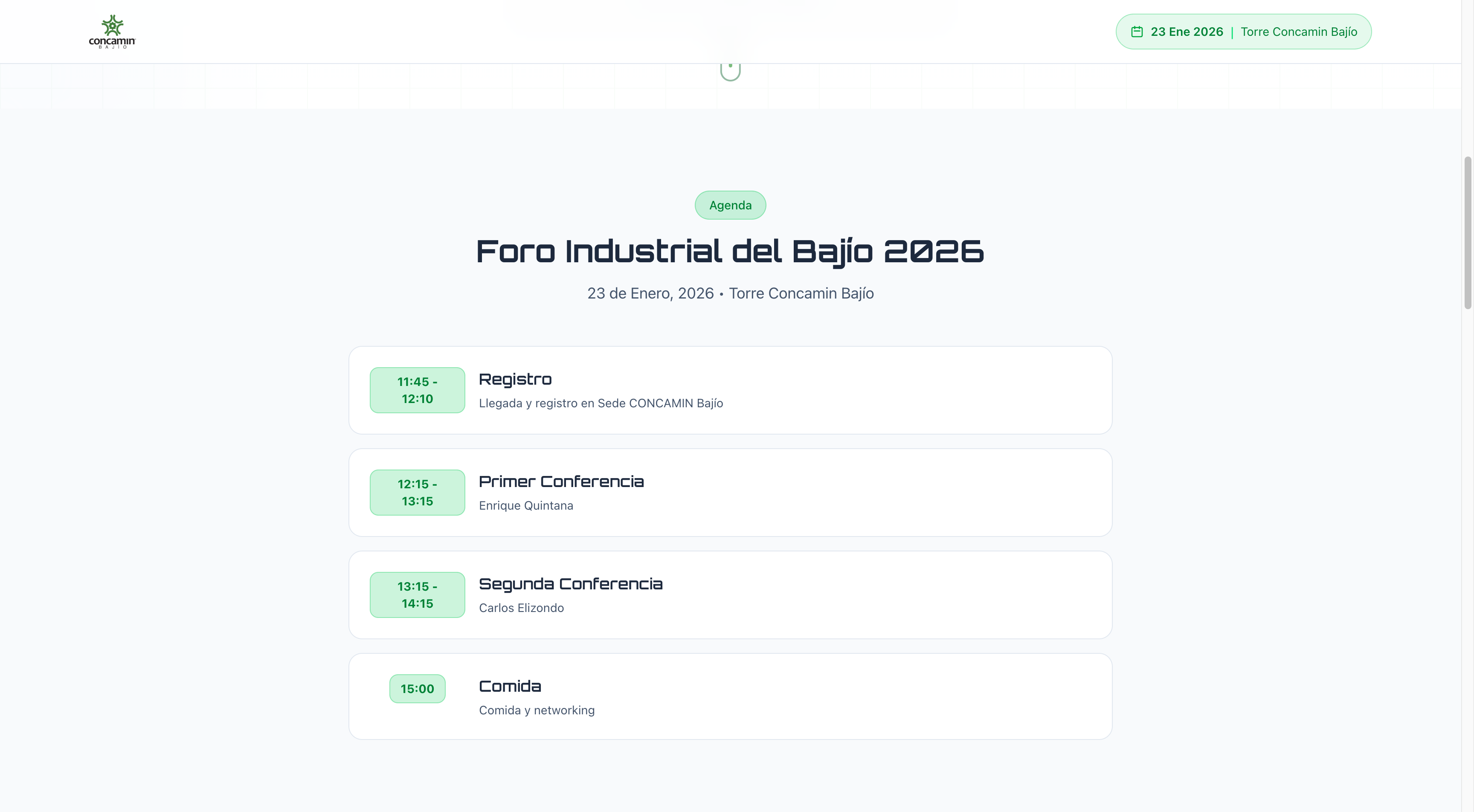The height and width of the screenshot is (812, 1474).
Task: Select the 15:00 time badge
Action: pyautogui.click(x=417, y=689)
